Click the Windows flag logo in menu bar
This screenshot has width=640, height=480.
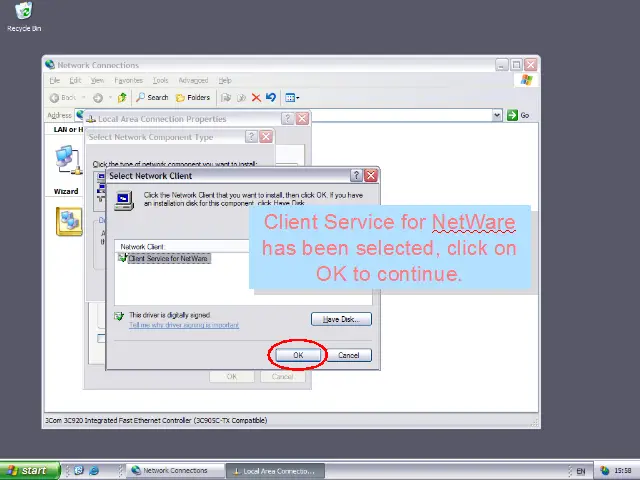[x=527, y=80]
